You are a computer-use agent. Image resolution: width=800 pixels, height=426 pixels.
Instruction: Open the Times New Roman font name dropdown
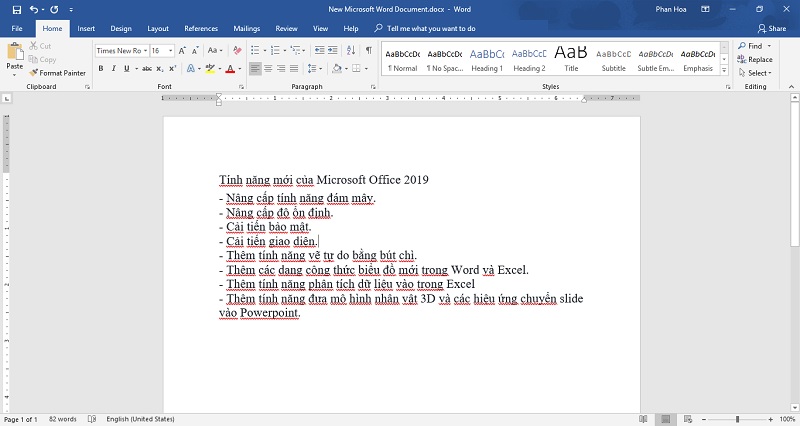[x=143, y=50]
